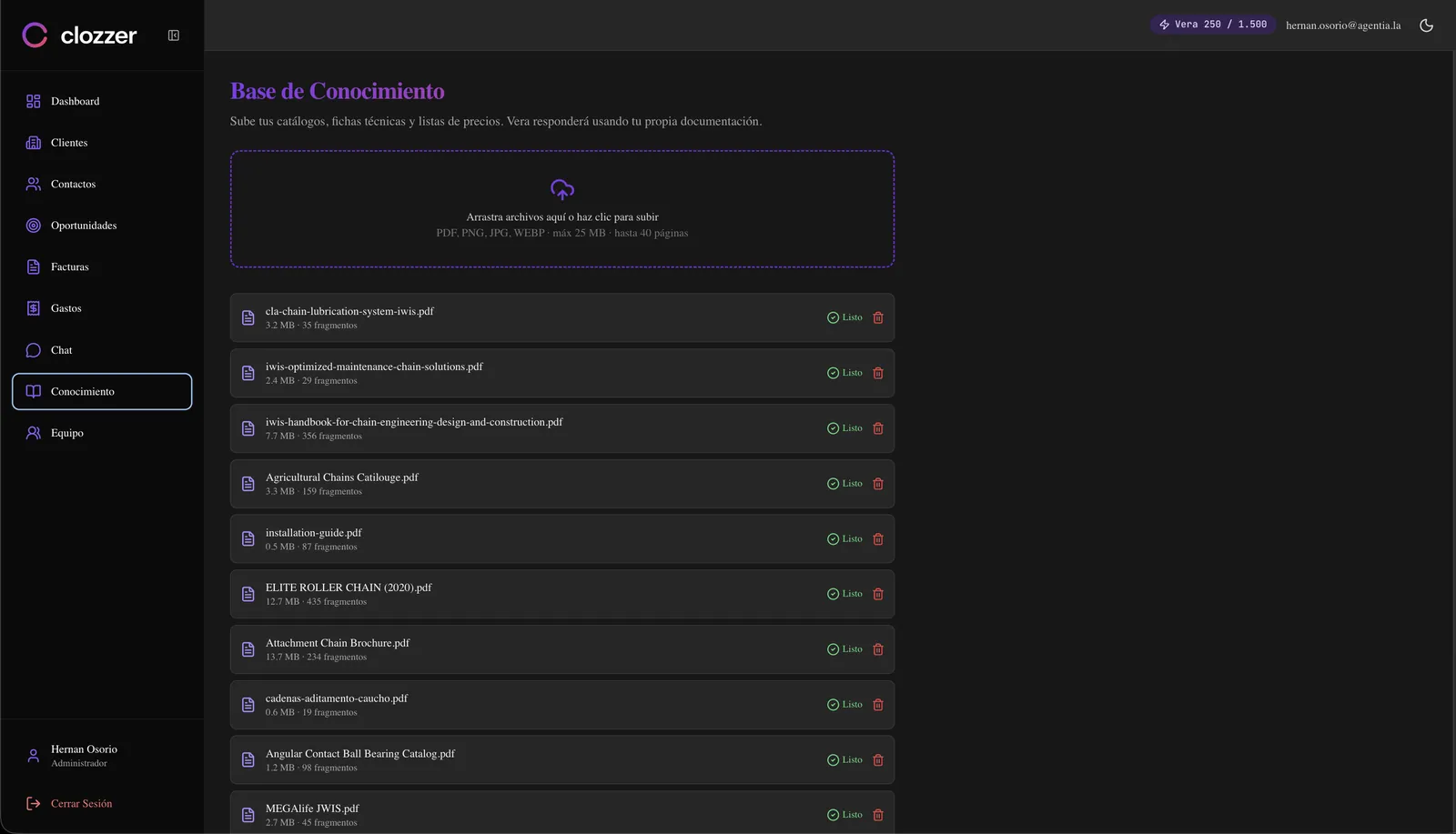The width and height of the screenshot is (1456, 834).
Task: Go to Oportunidades target icon
Action: (34, 226)
